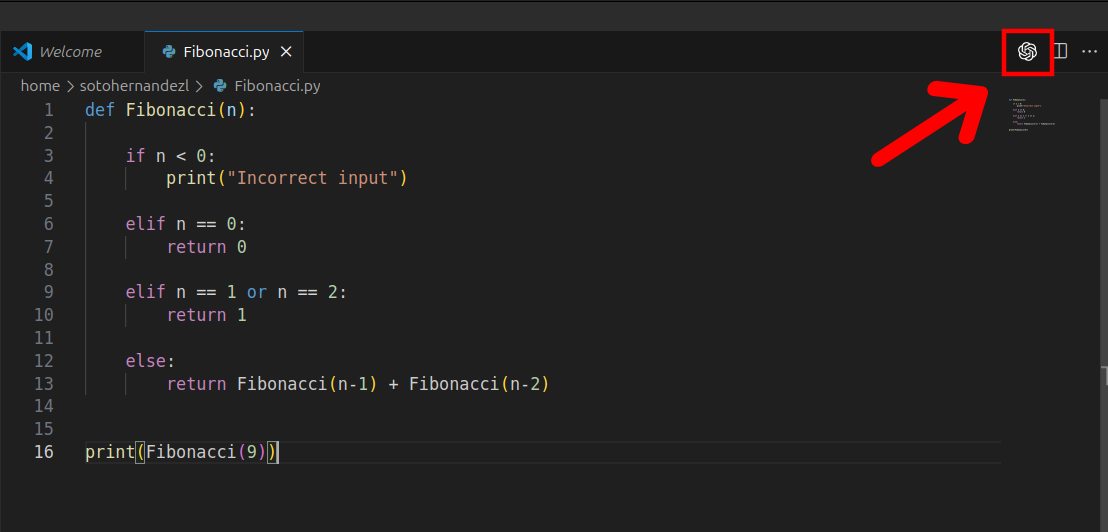Click the Python icon on Fibonacci.py tab
Screen dimensions: 1108x532
tap(169, 52)
